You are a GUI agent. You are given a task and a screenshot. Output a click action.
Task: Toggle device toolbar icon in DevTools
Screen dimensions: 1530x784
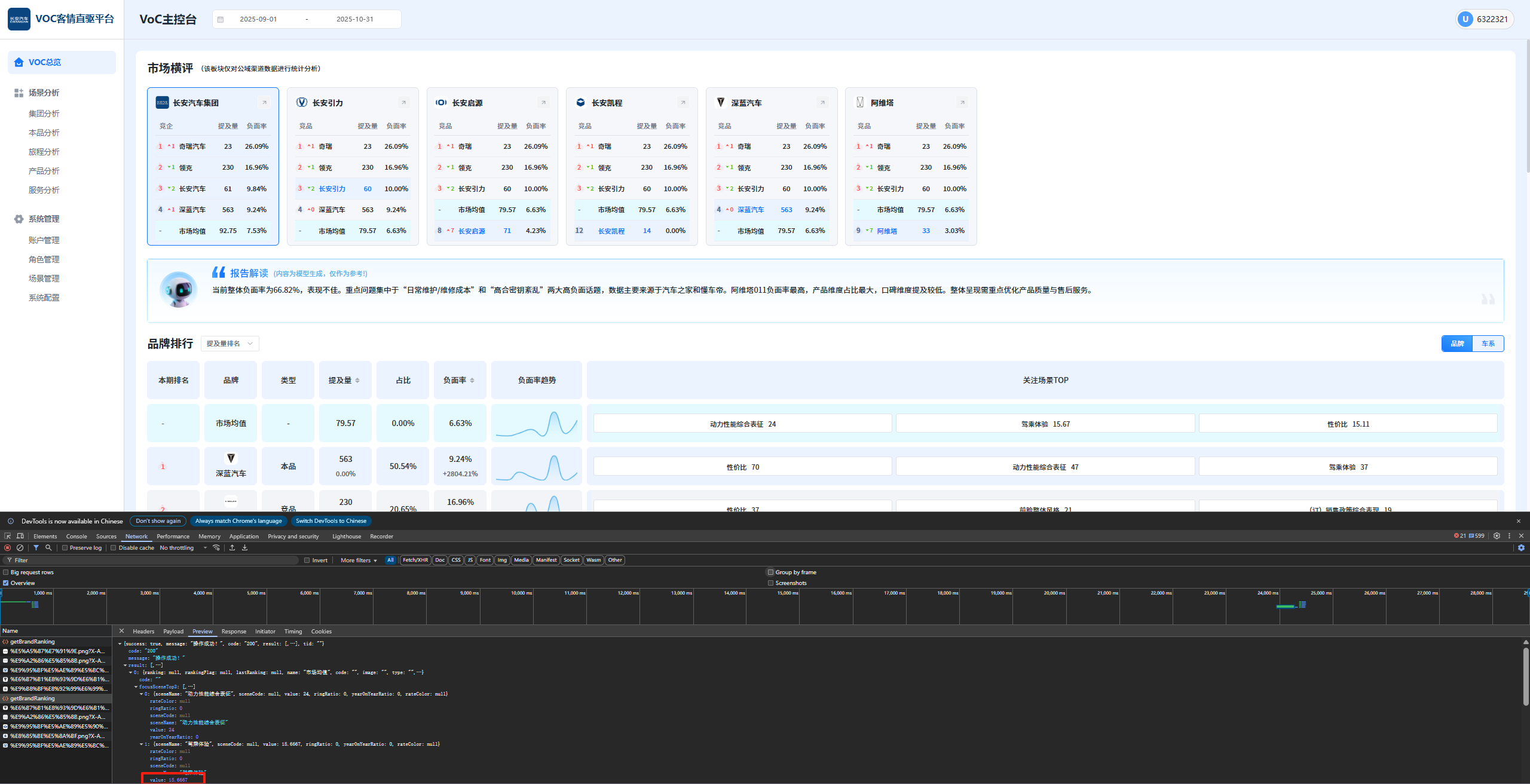(20, 536)
